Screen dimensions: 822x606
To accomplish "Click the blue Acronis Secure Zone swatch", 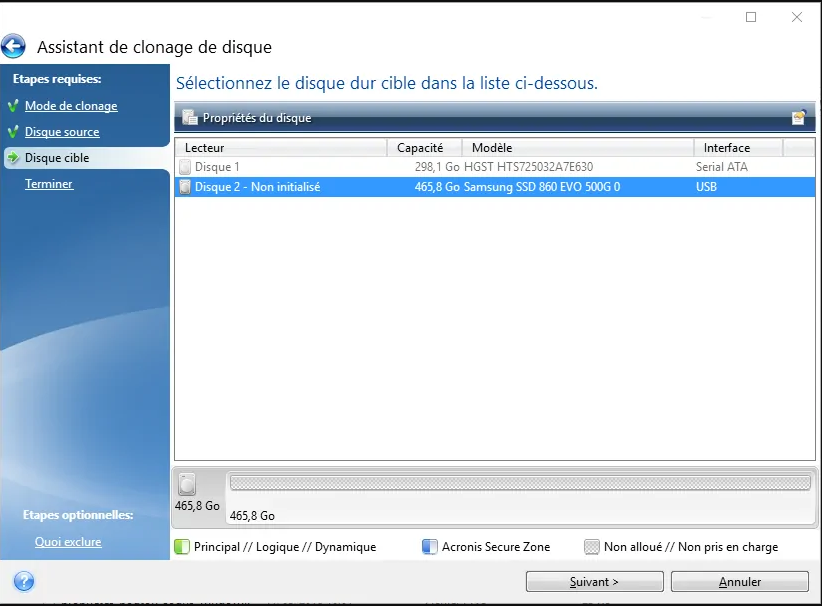I will pyautogui.click(x=429, y=547).
